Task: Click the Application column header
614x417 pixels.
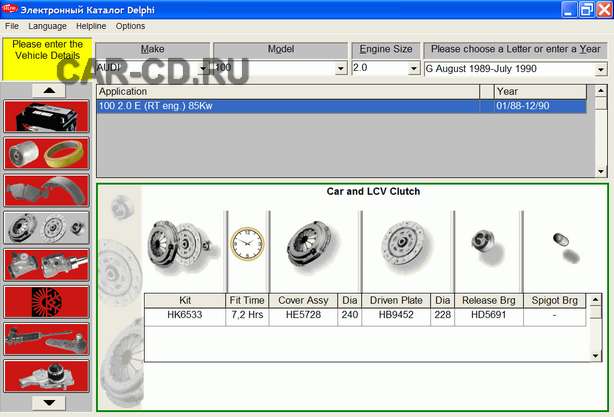Action: point(288,92)
